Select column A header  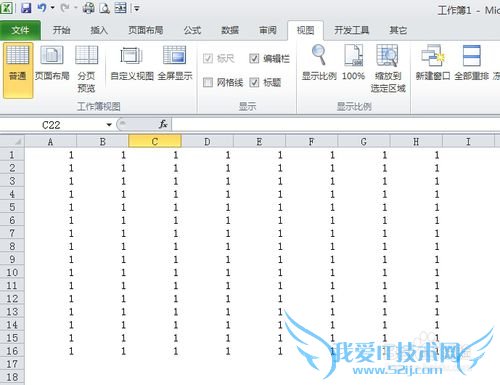50,142
